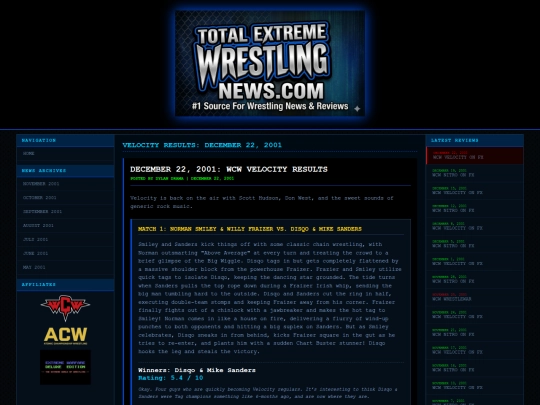Viewport: 540px width, 405px height.
Task: Click the Velocity Results: December 22, 2001 page title
Action: pyautogui.click(x=202, y=145)
